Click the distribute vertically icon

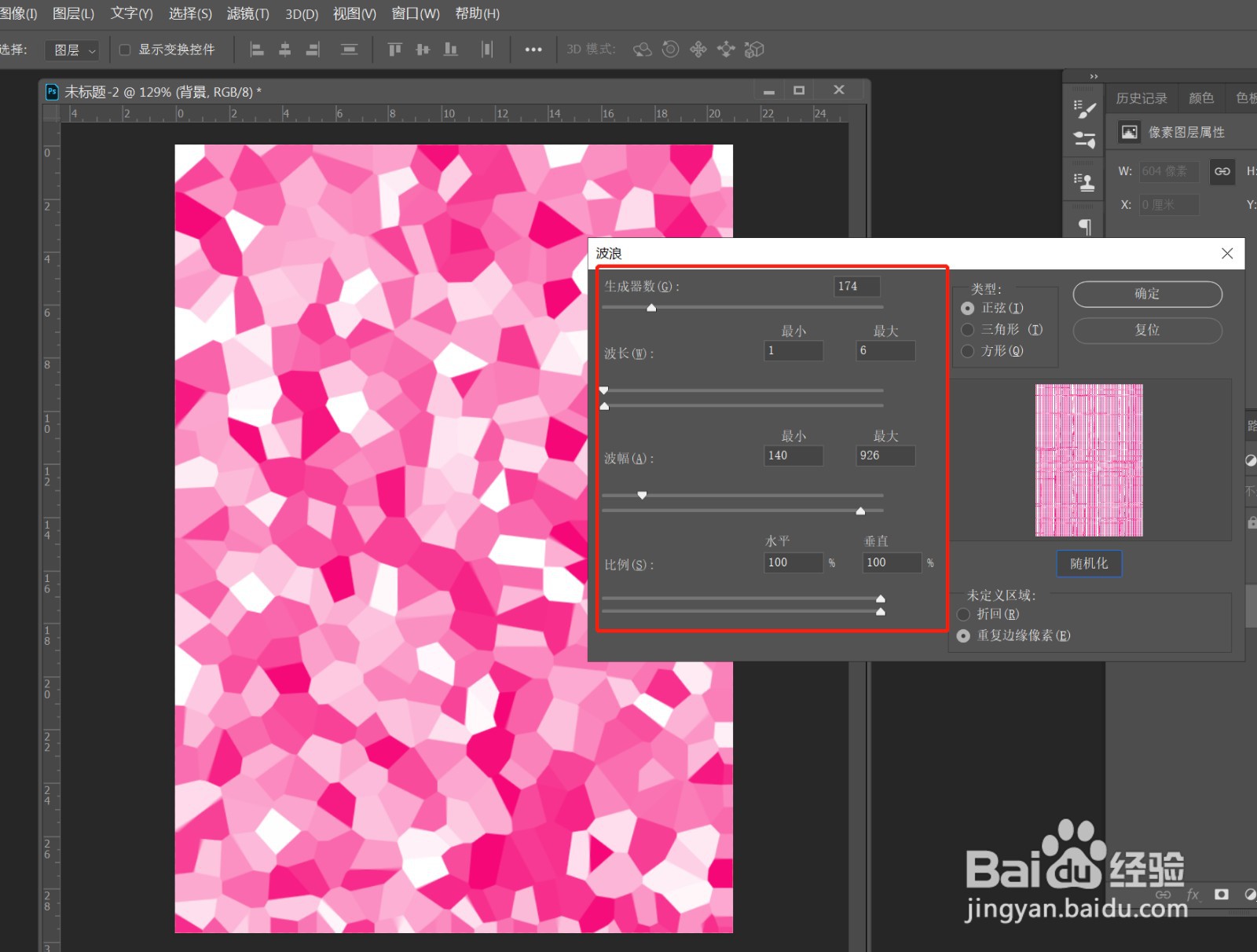click(x=349, y=49)
